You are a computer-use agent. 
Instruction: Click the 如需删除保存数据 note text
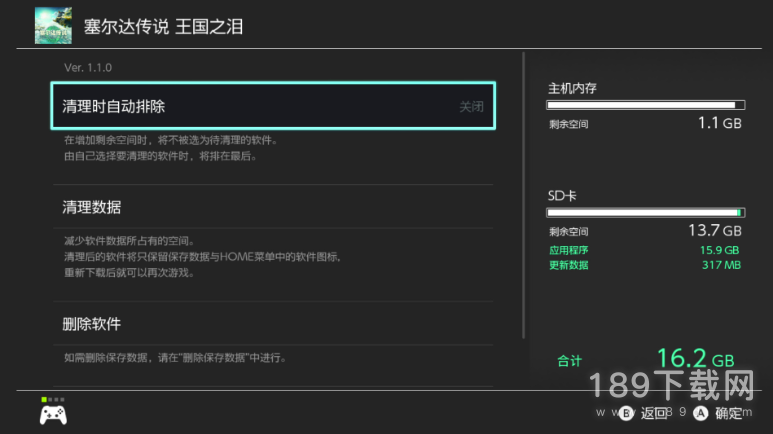[175, 358]
